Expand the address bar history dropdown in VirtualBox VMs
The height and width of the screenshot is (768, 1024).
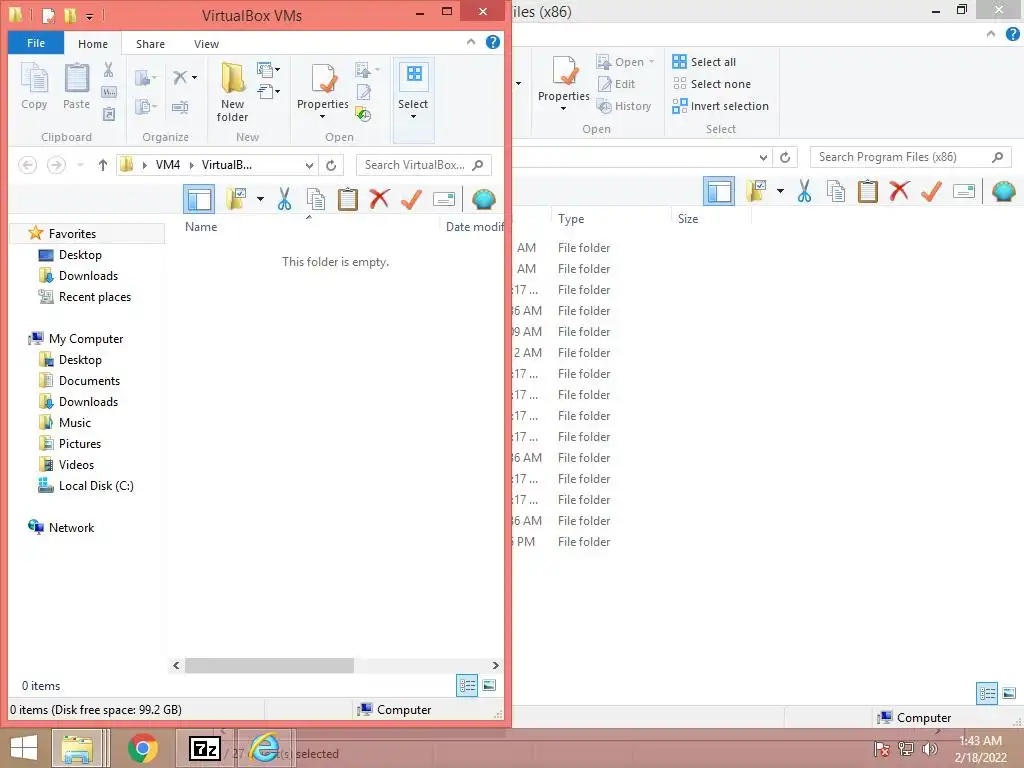(x=310, y=165)
